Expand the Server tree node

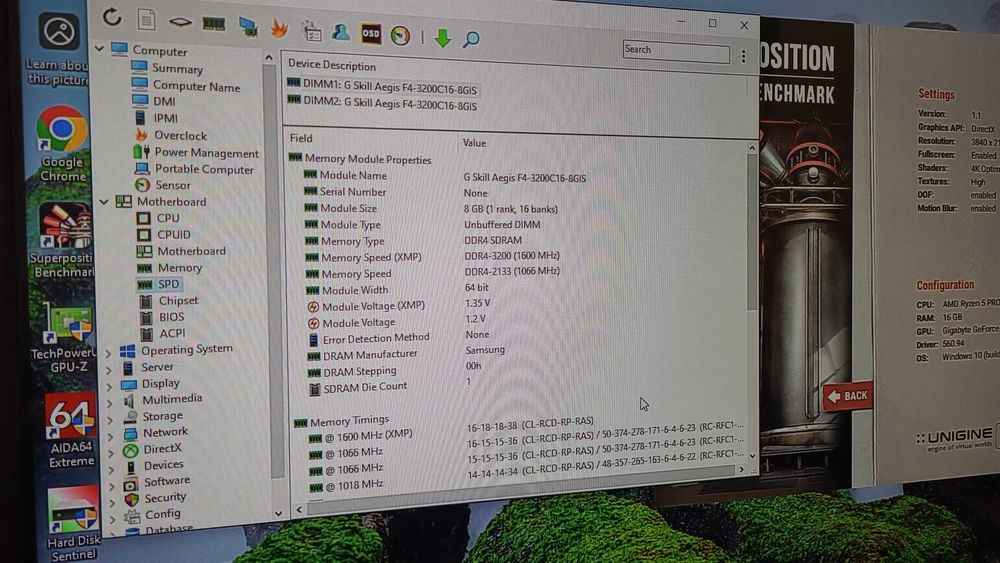pyautogui.click(x=108, y=369)
